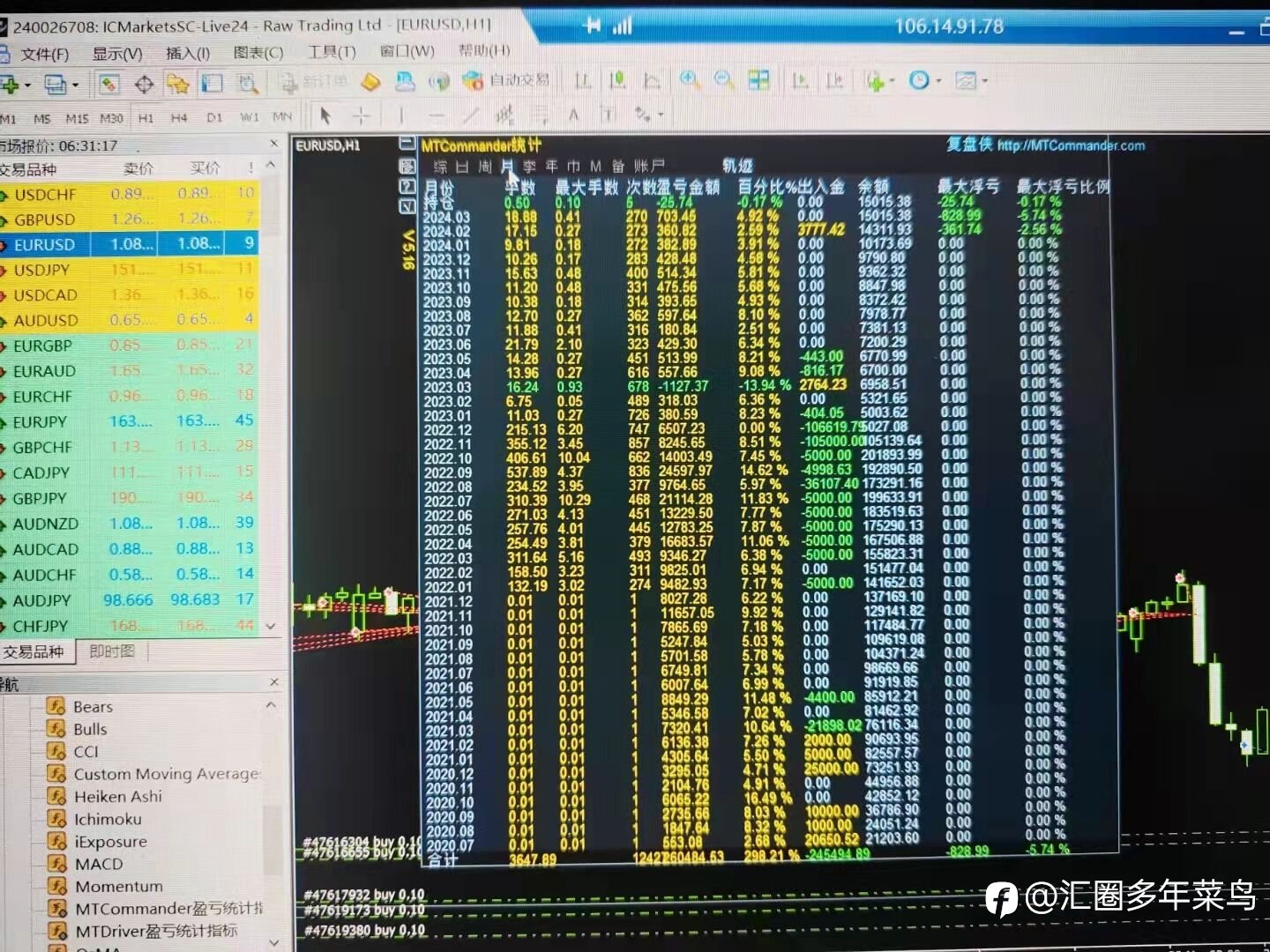Select EURUSD row in Market Watch

(x=128, y=244)
